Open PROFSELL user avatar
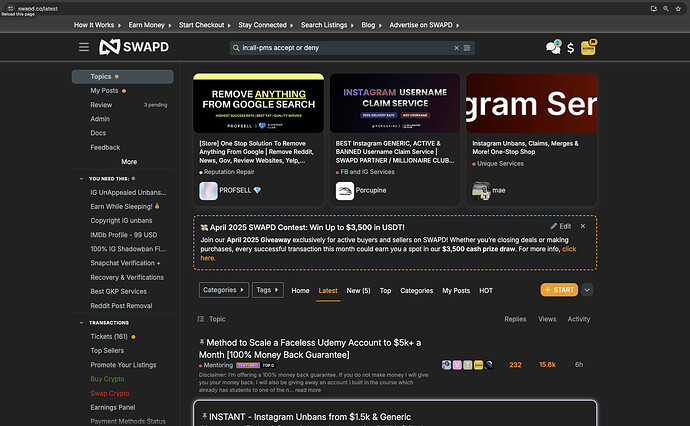The width and height of the screenshot is (690, 426). point(208,191)
